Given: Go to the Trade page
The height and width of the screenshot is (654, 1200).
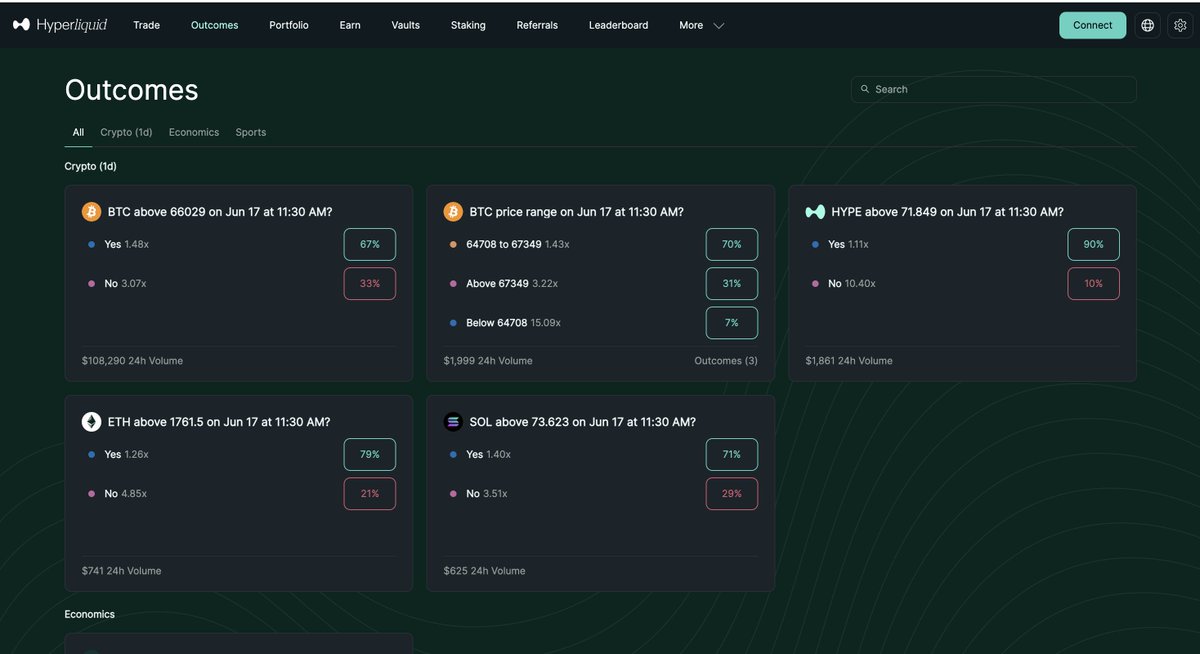Looking at the screenshot, I should 146,25.
